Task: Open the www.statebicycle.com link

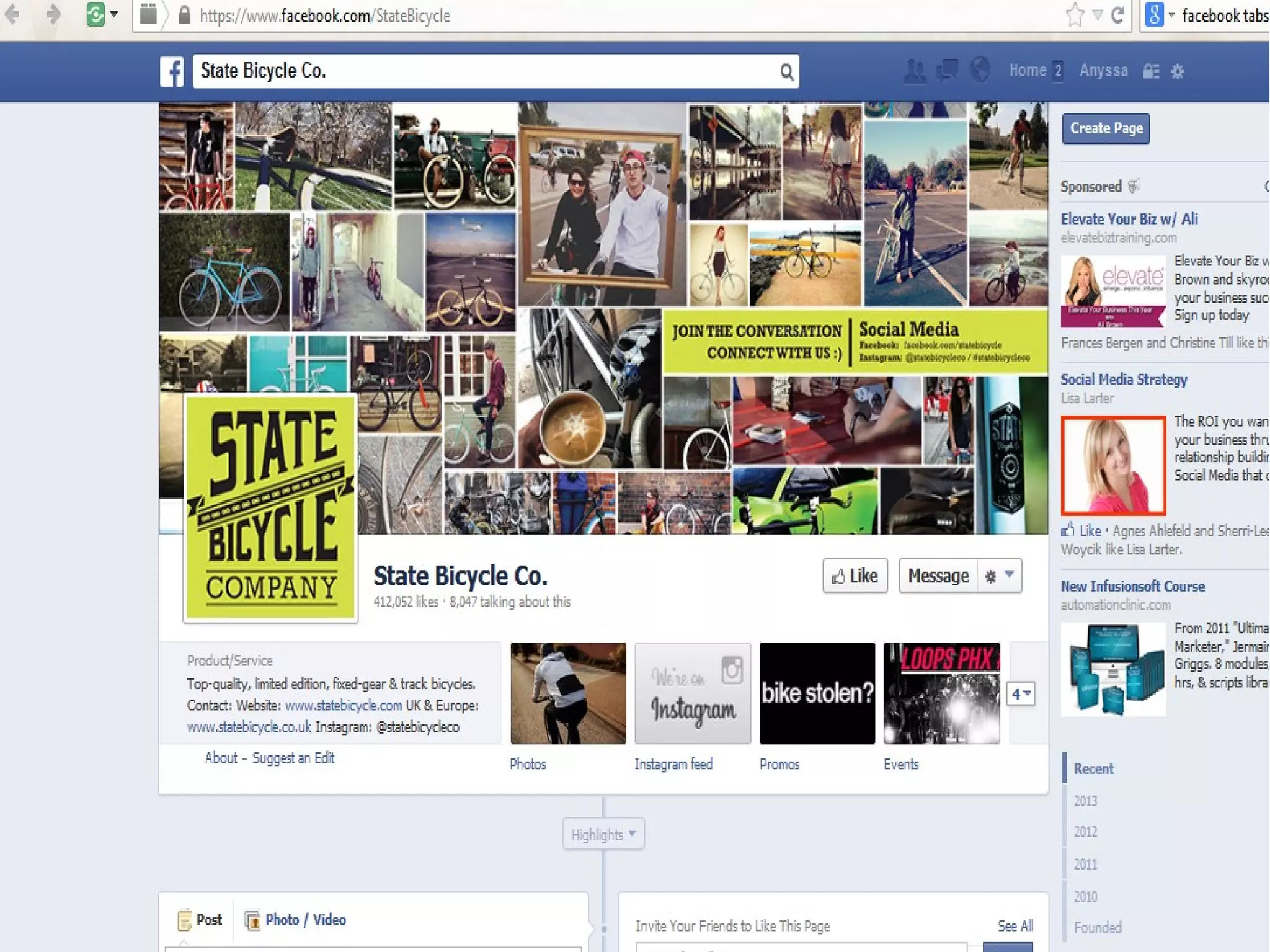Action: coord(343,706)
